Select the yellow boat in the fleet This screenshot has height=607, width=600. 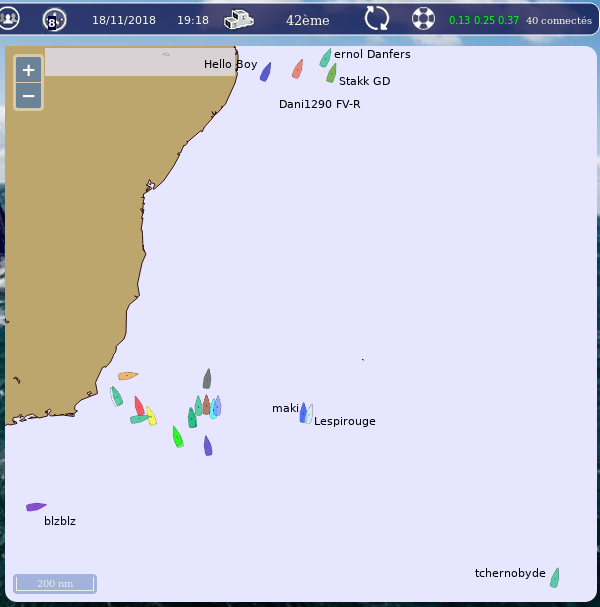tap(151, 416)
